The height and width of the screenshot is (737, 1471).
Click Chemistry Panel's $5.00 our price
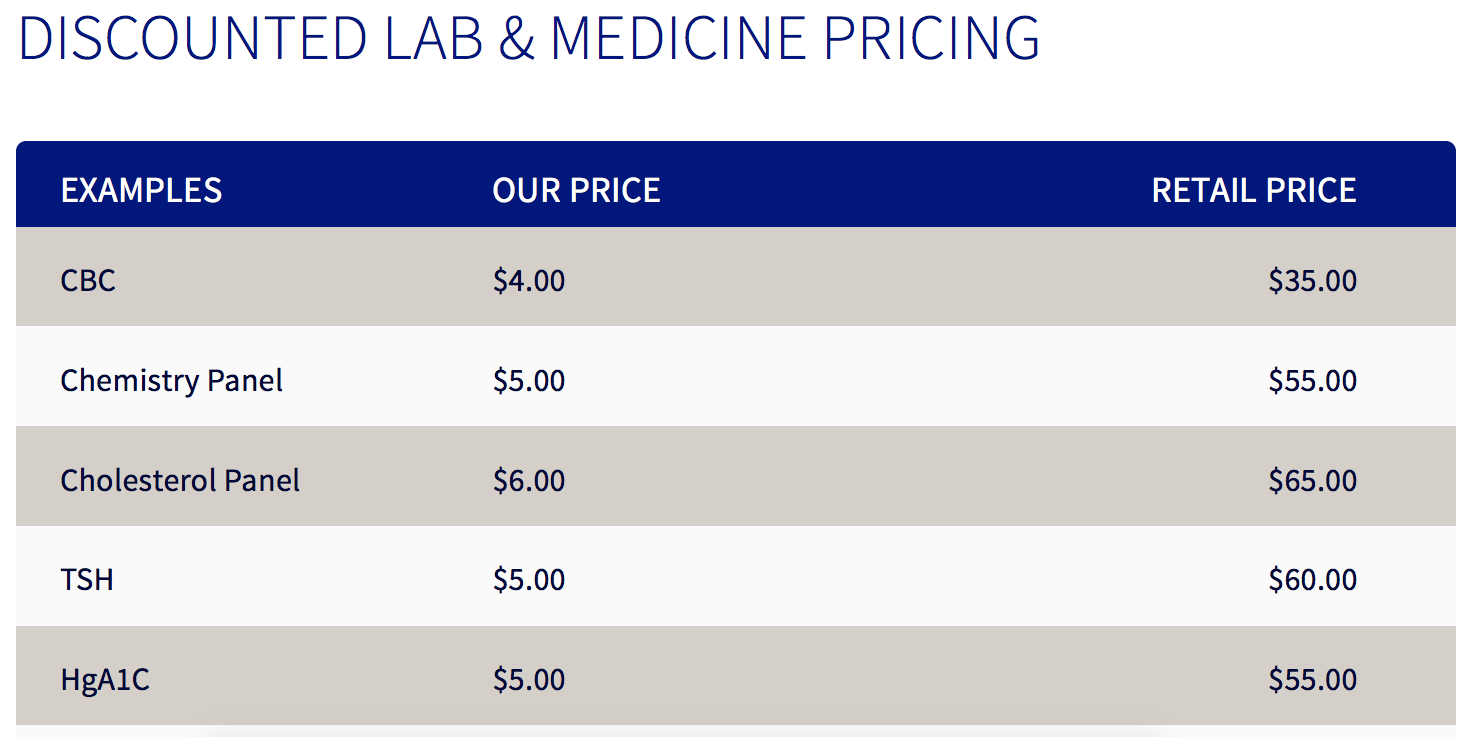click(529, 381)
